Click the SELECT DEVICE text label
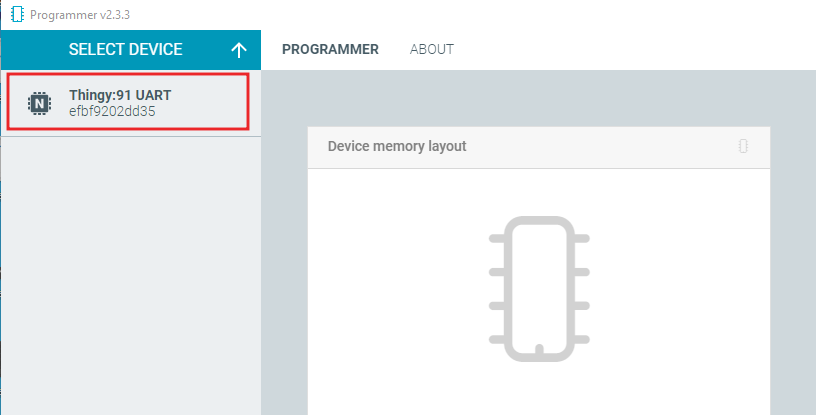816x415 pixels. coord(125,49)
